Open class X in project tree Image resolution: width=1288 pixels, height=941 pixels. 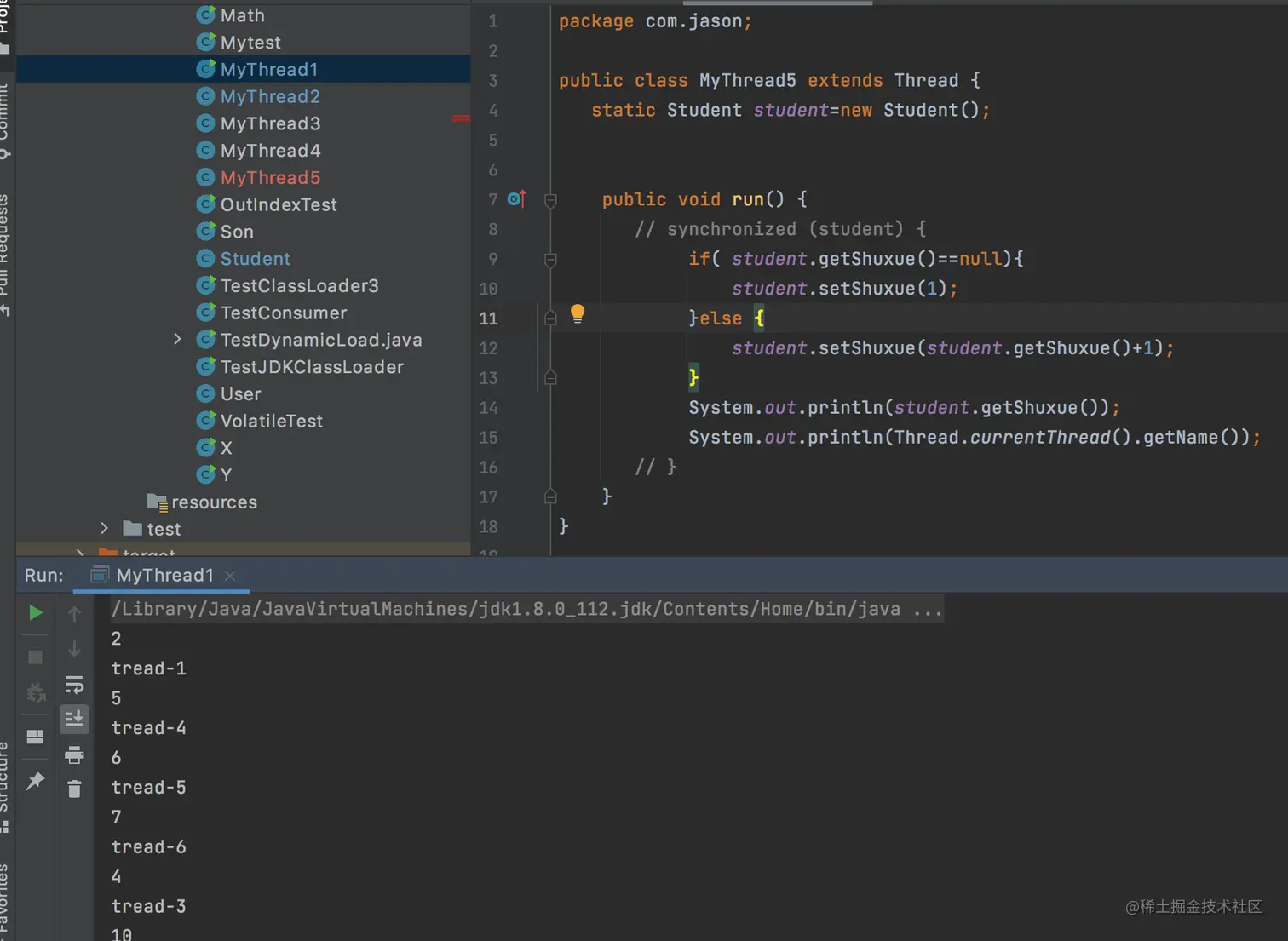(x=226, y=448)
